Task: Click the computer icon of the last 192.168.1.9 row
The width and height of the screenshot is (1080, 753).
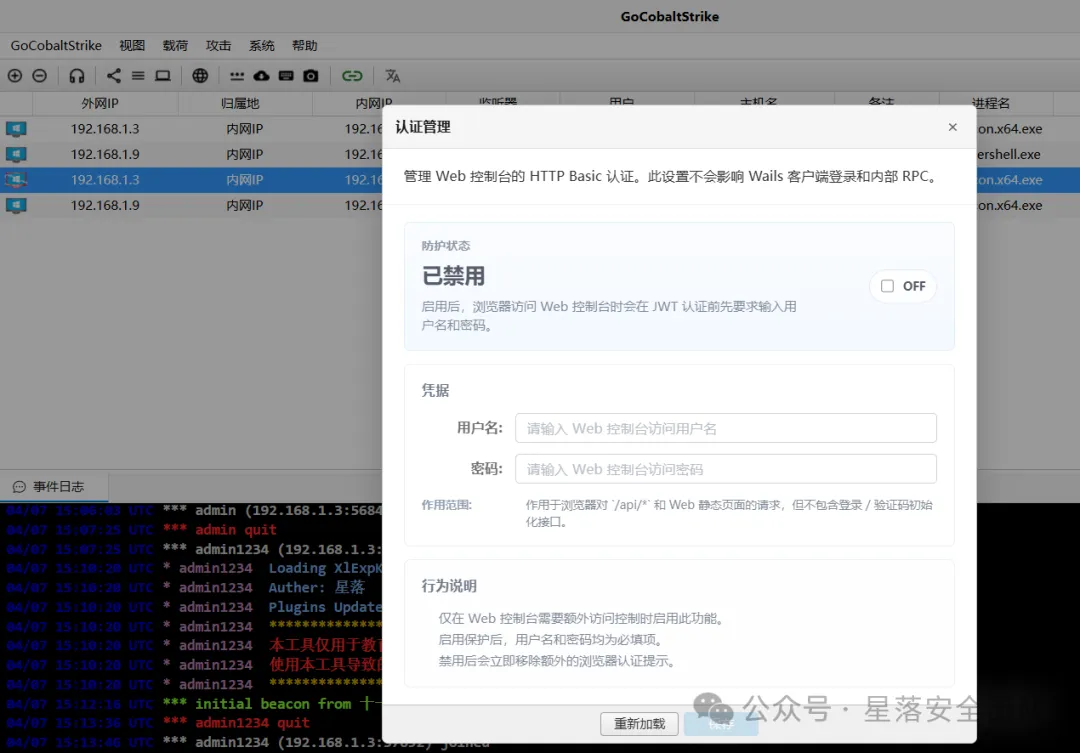Action: point(17,205)
